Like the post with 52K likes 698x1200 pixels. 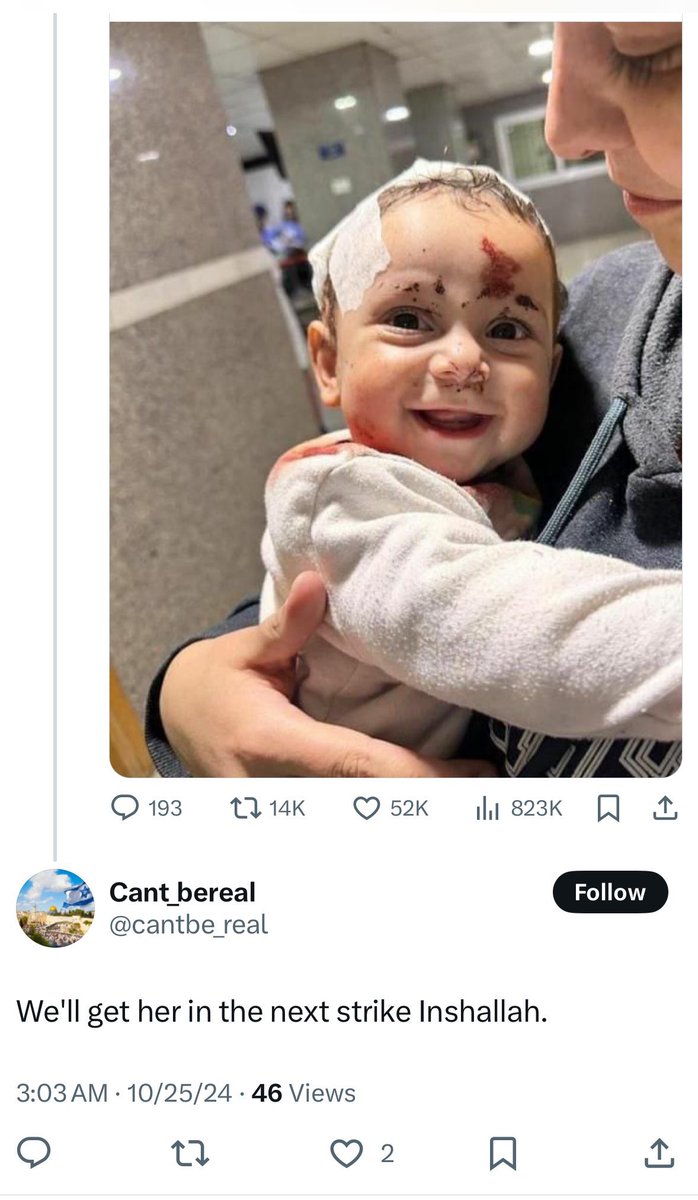point(368,808)
